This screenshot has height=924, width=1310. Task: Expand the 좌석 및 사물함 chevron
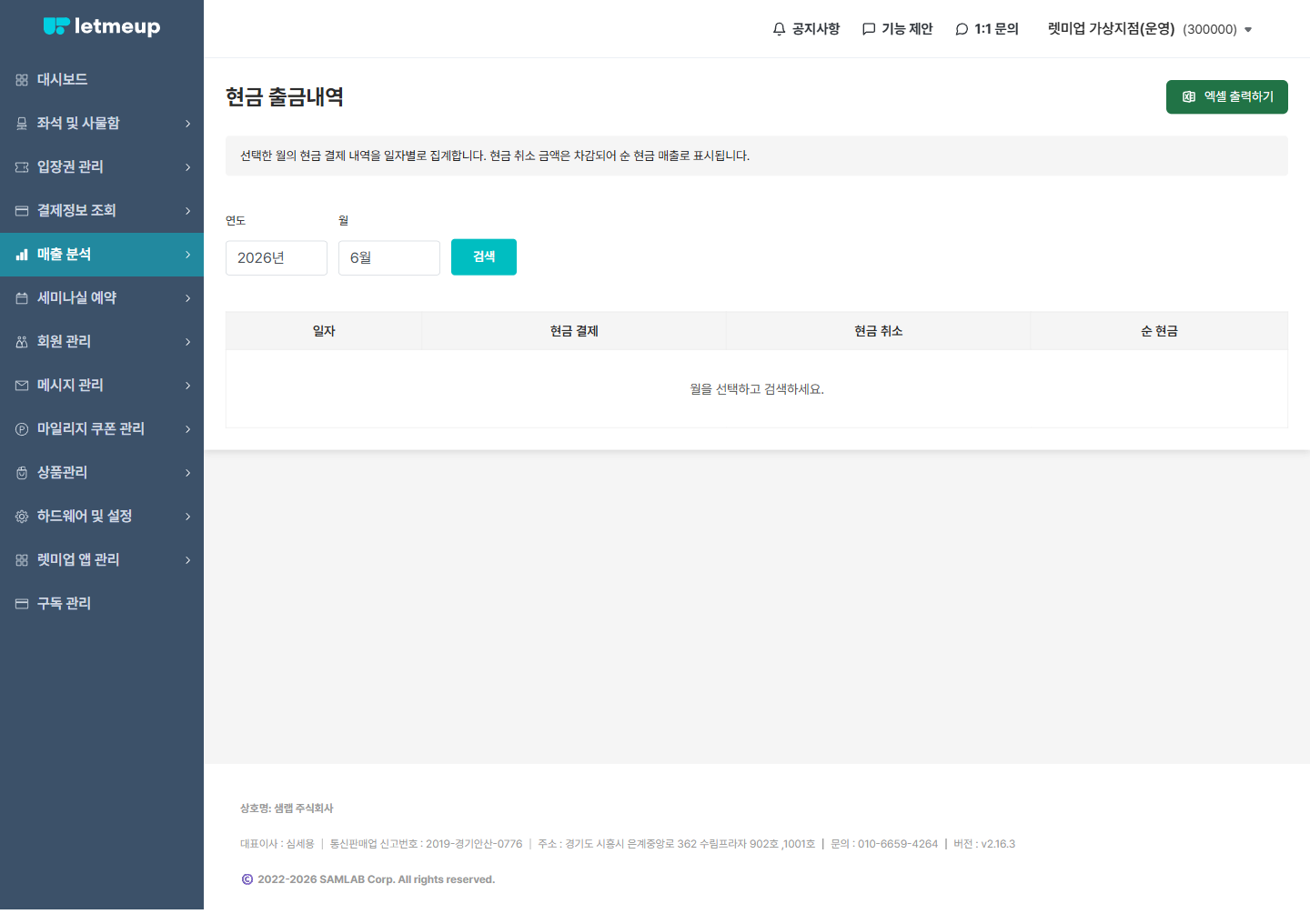188,124
